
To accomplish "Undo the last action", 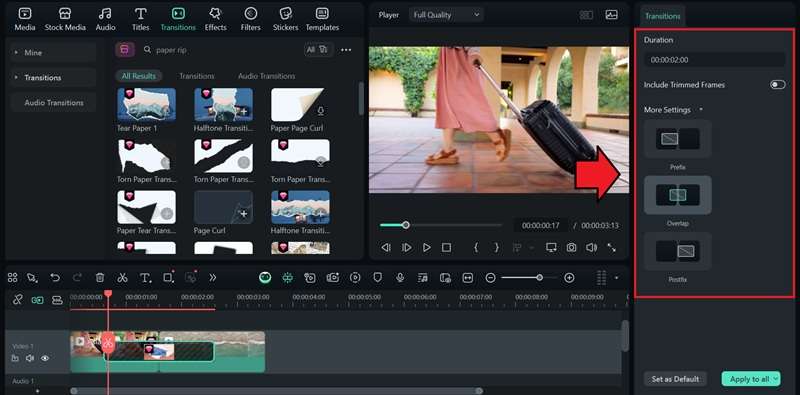I will click(55, 278).
